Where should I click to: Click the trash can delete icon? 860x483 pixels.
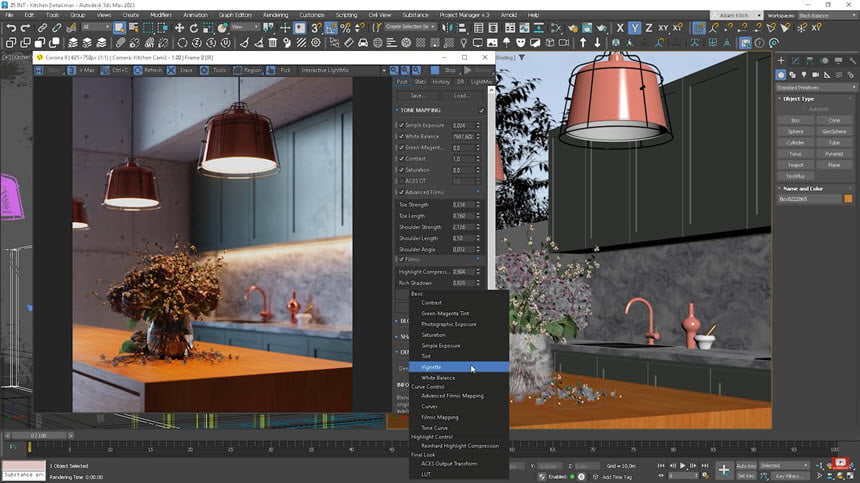point(273,42)
